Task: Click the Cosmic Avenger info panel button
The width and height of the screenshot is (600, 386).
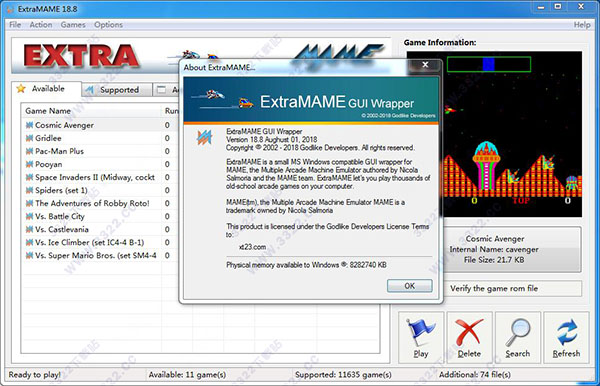Action: click(494, 249)
